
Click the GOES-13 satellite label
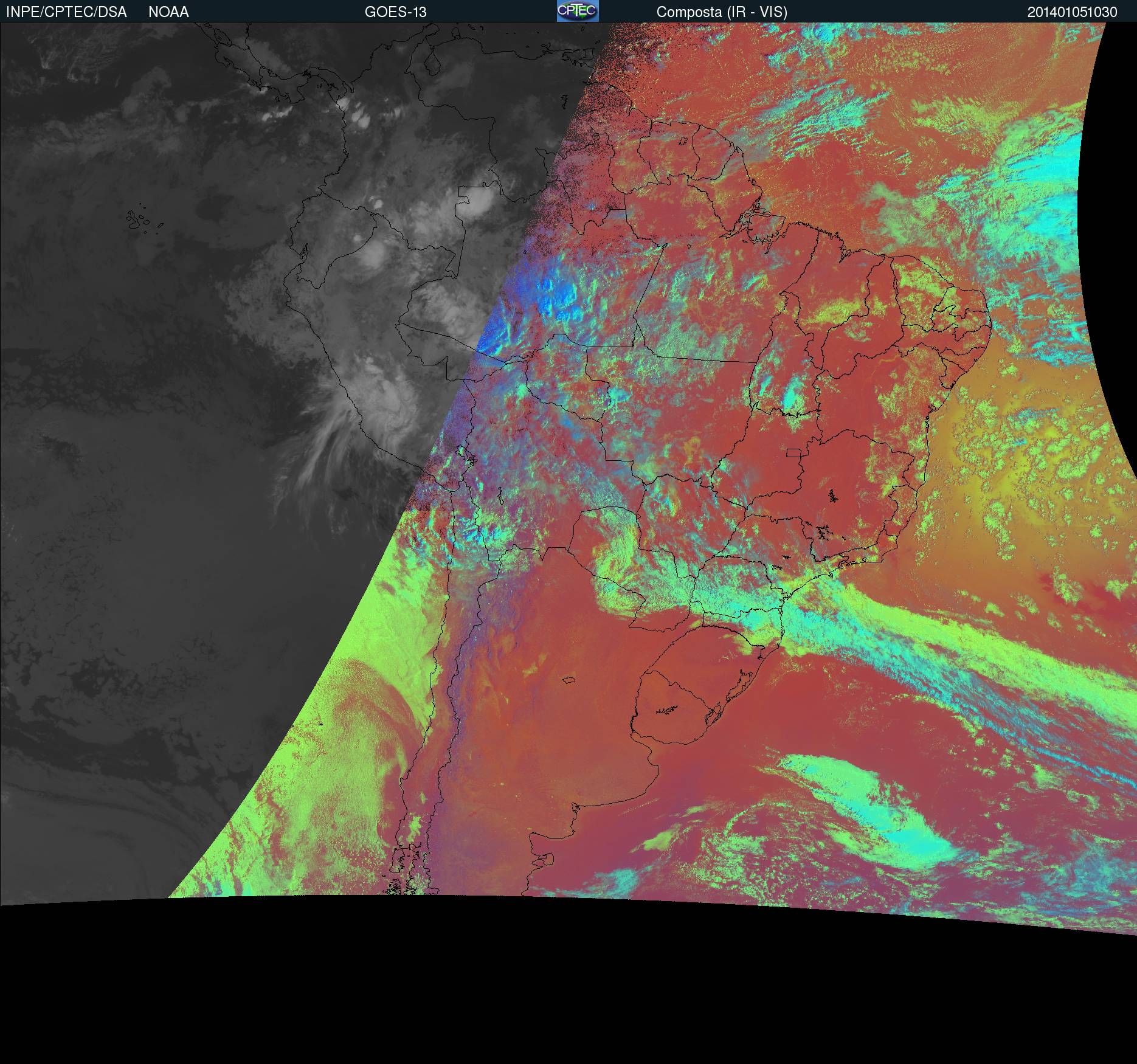click(x=395, y=12)
